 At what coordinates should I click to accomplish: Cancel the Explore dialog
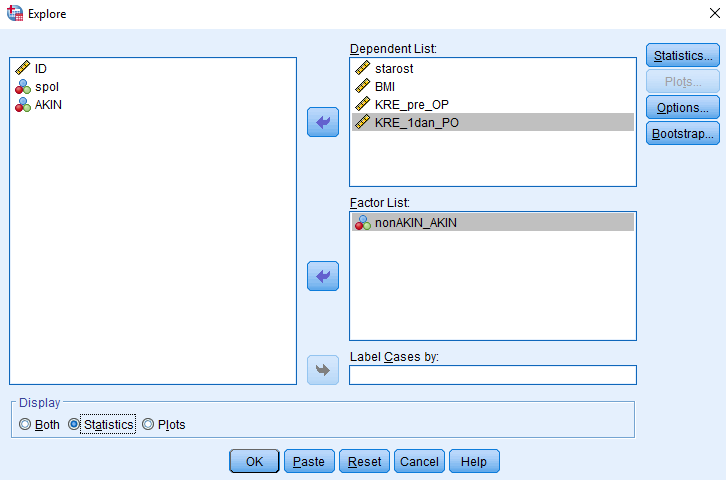(x=419, y=461)
